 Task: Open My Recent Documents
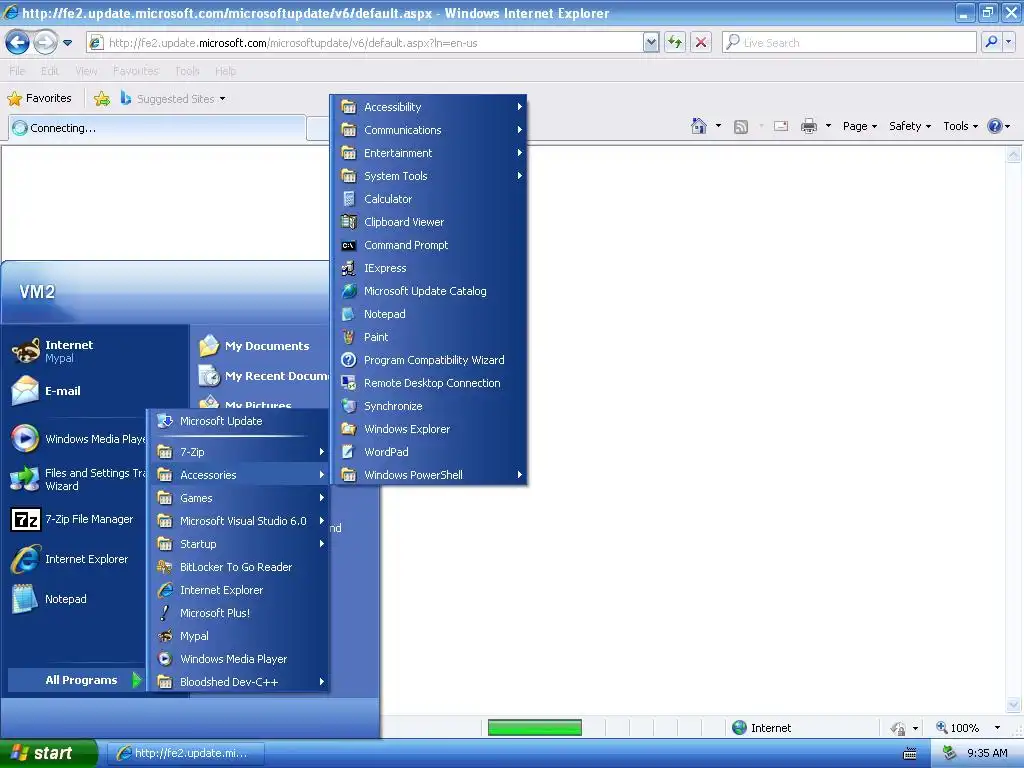click(x=261, y=376)
